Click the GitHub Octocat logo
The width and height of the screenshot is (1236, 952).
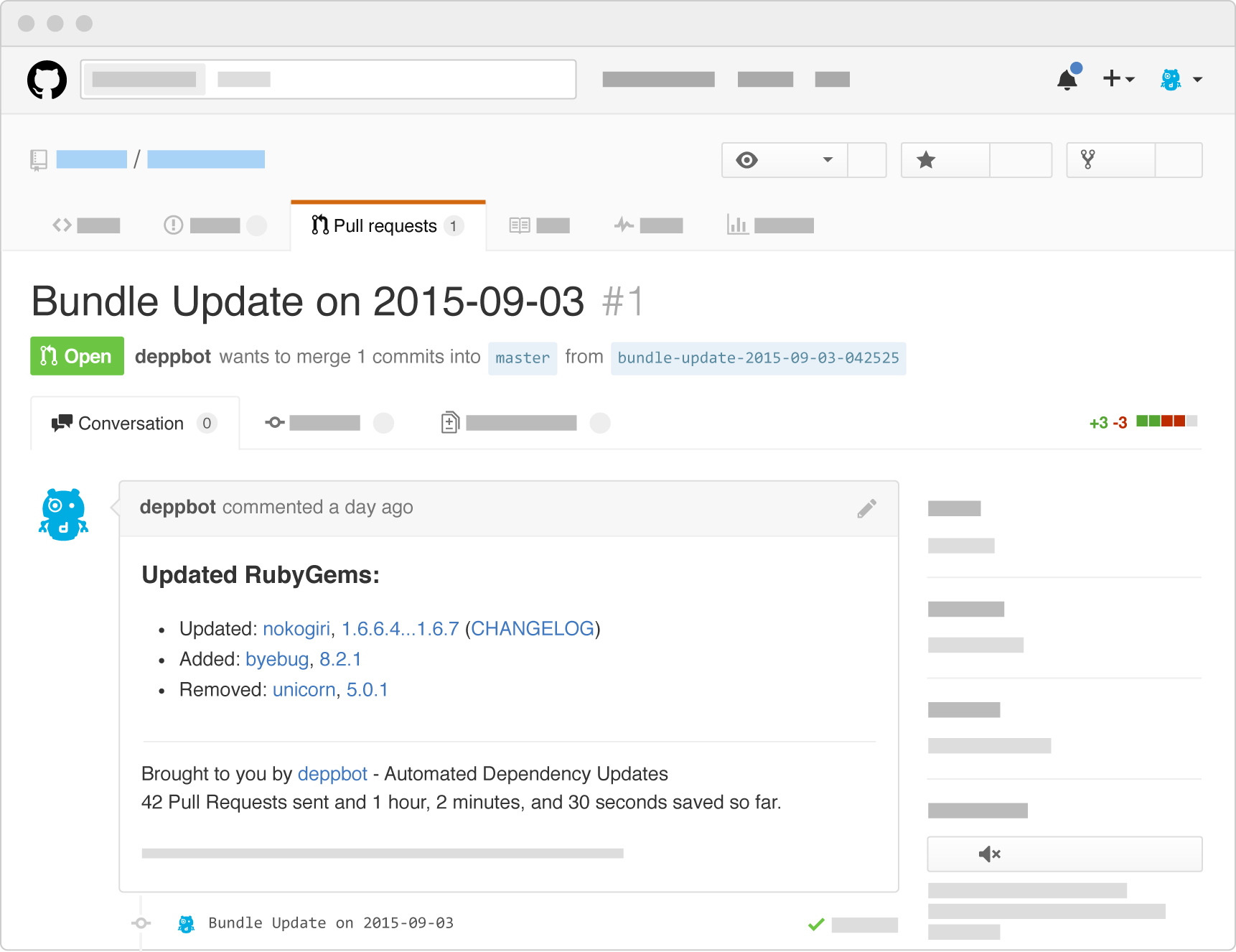point(47,80)
